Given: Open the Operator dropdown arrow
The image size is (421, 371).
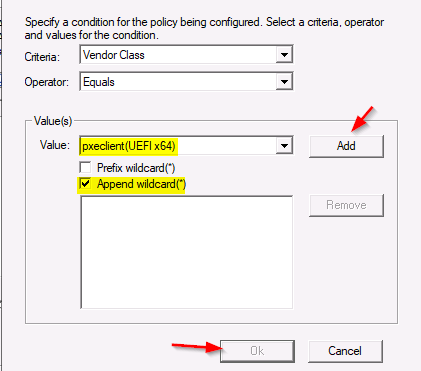Looking at the screenshot, I should click(x=284, y=82).
